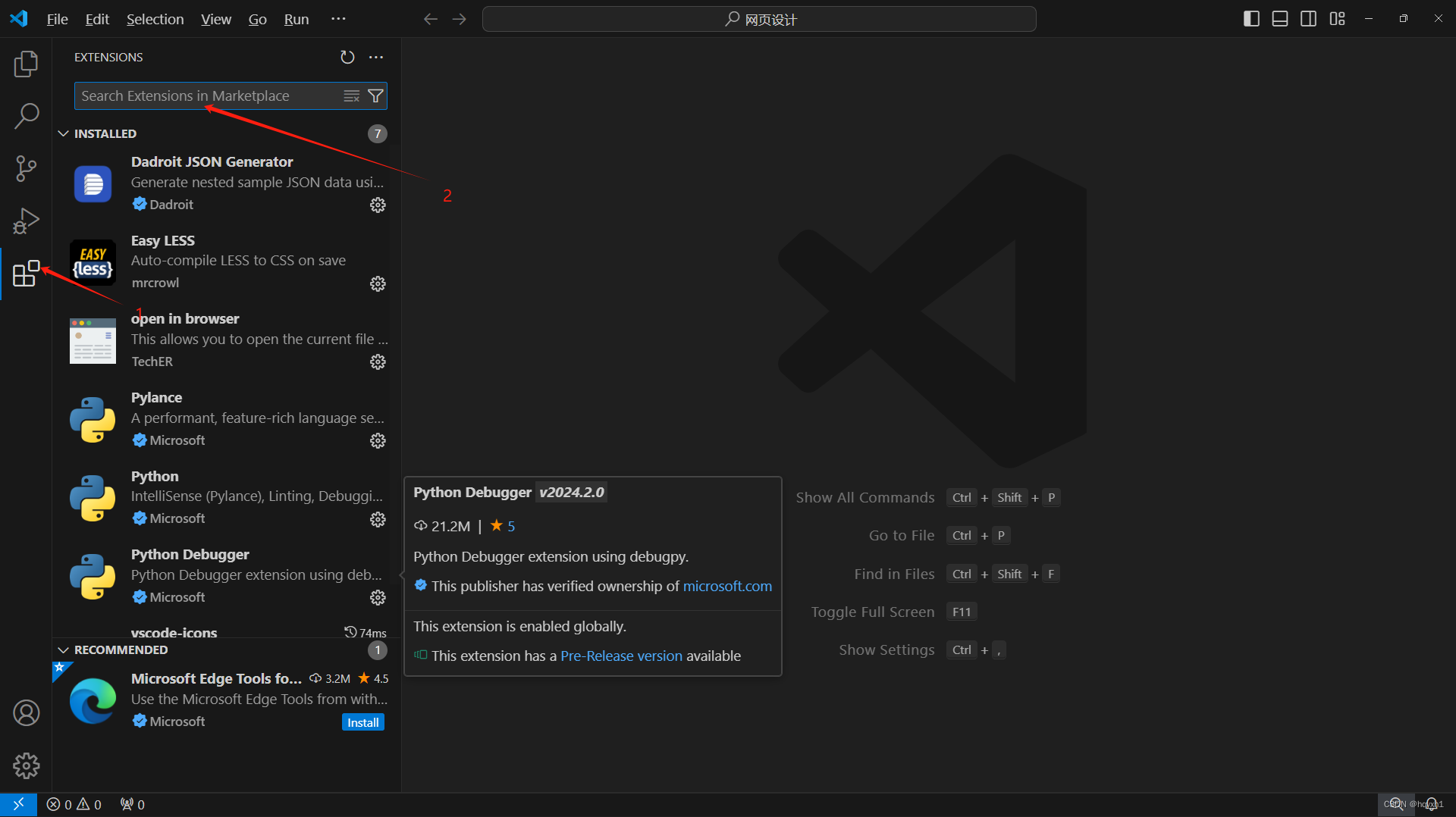The height and width of the screenshot is (817, 1456).
Task: Go back in editor navigation
Action: point(431,19)
